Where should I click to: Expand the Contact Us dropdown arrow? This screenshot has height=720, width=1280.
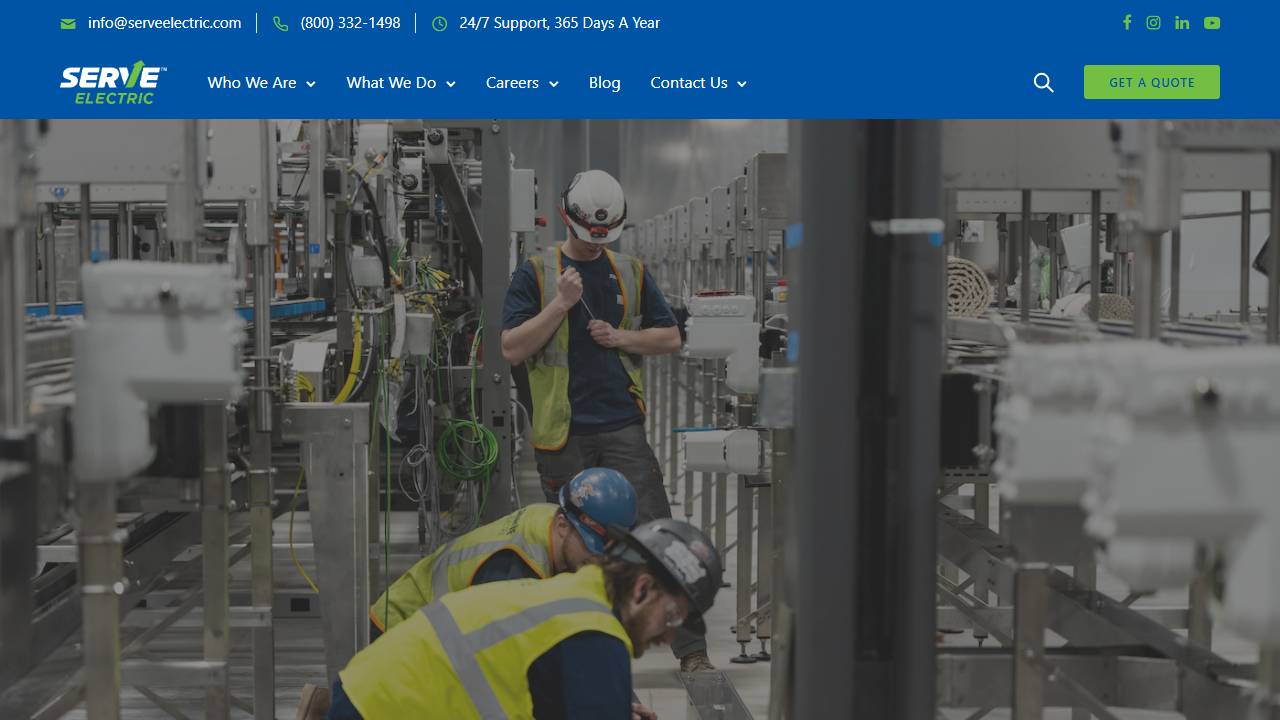point(742,84)
